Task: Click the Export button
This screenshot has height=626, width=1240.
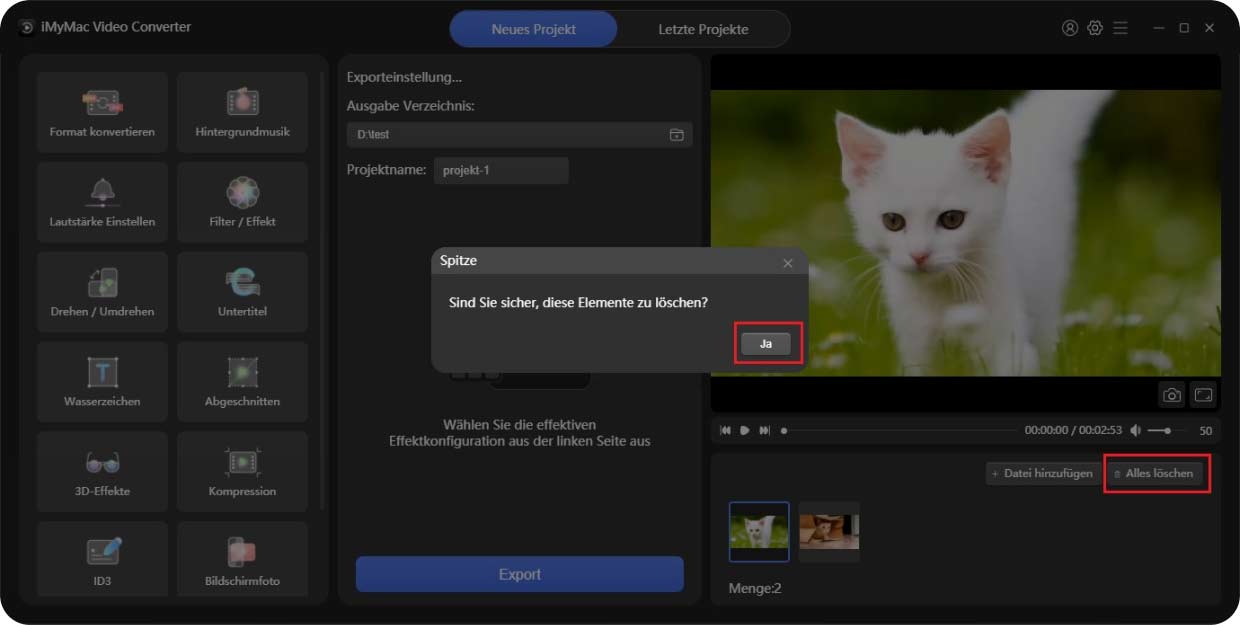Action: pyautogui.click(x=520, y=574)
